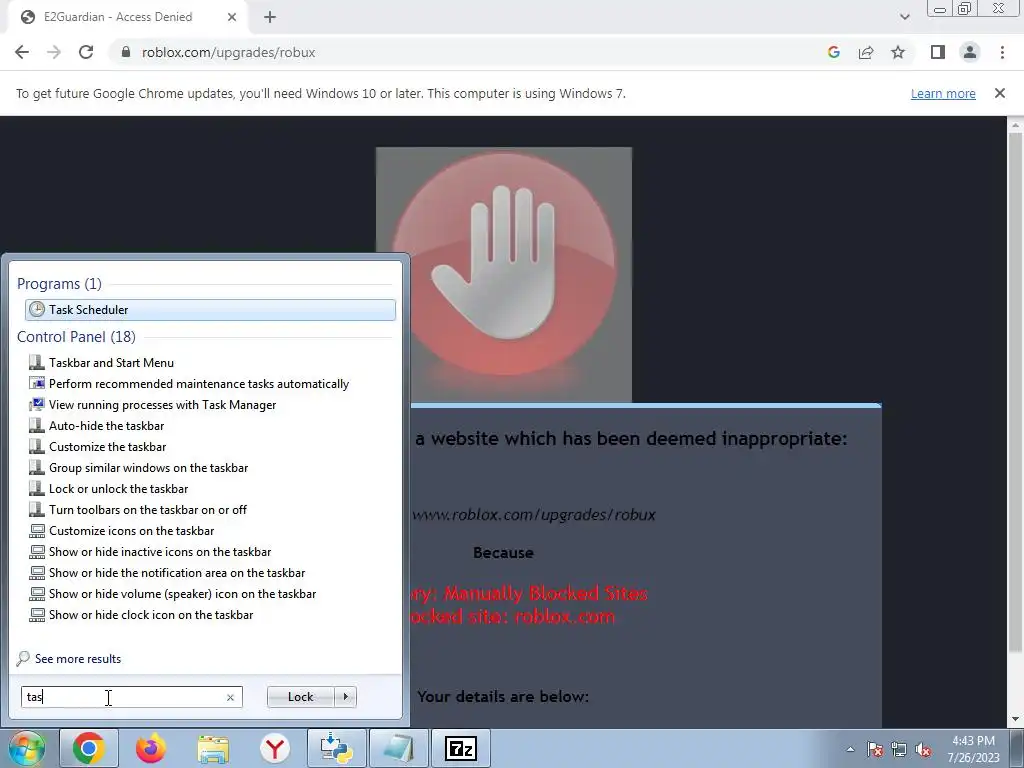The width and height of the screenshot is (1024, 768).
Task: Go back using Chrome's back arrow
Action: [x=22, y=52]
